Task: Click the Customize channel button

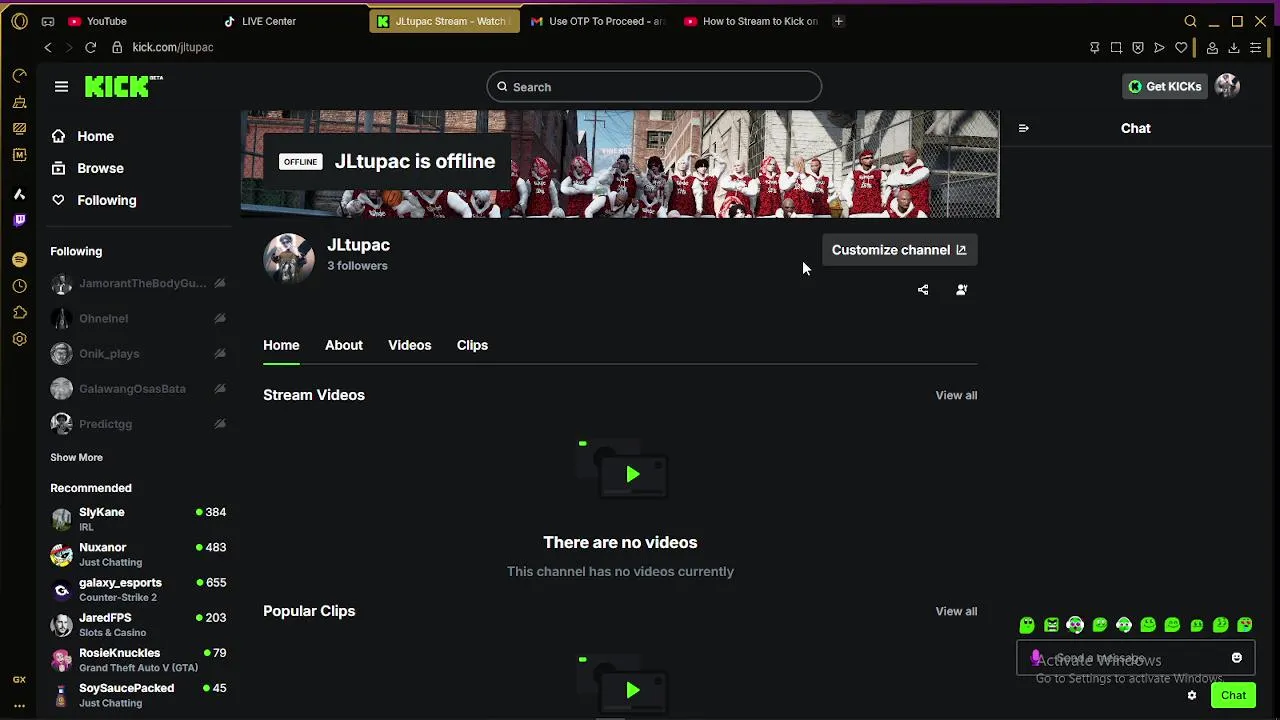Action: click(899, 250)
